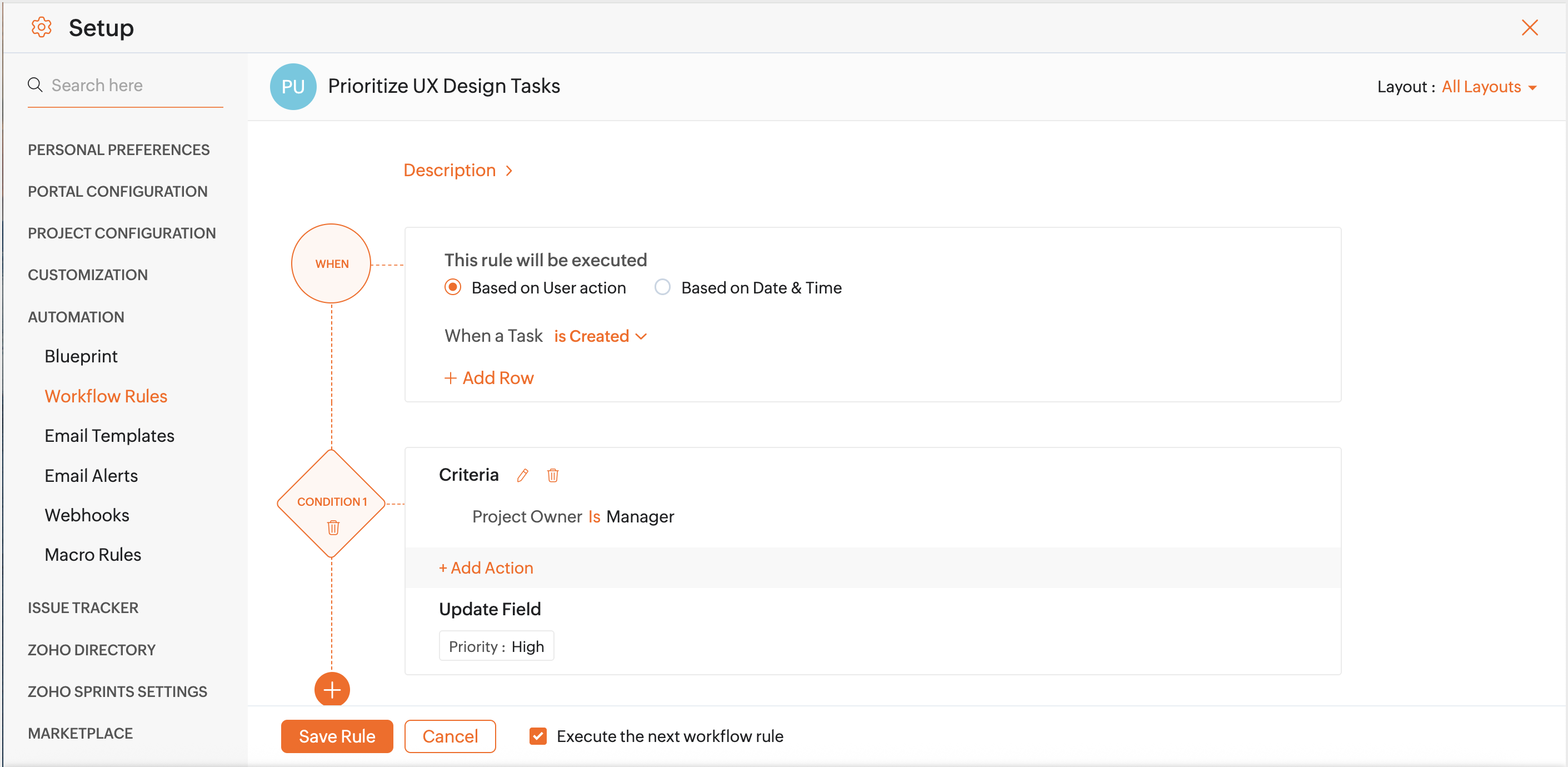Open the 'is Created' trigger dropdown
The width and height of the screenshot is (1568, 767).
[600, 336]
